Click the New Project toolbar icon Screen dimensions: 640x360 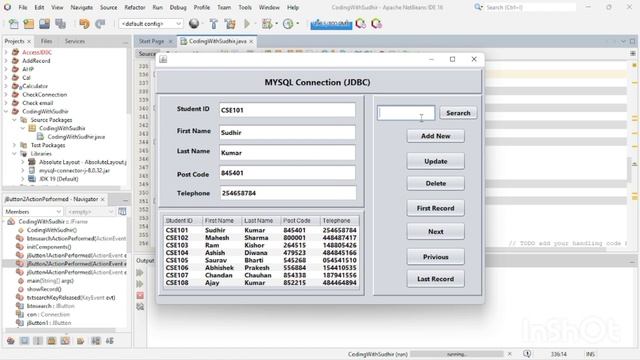pos(29,24)
